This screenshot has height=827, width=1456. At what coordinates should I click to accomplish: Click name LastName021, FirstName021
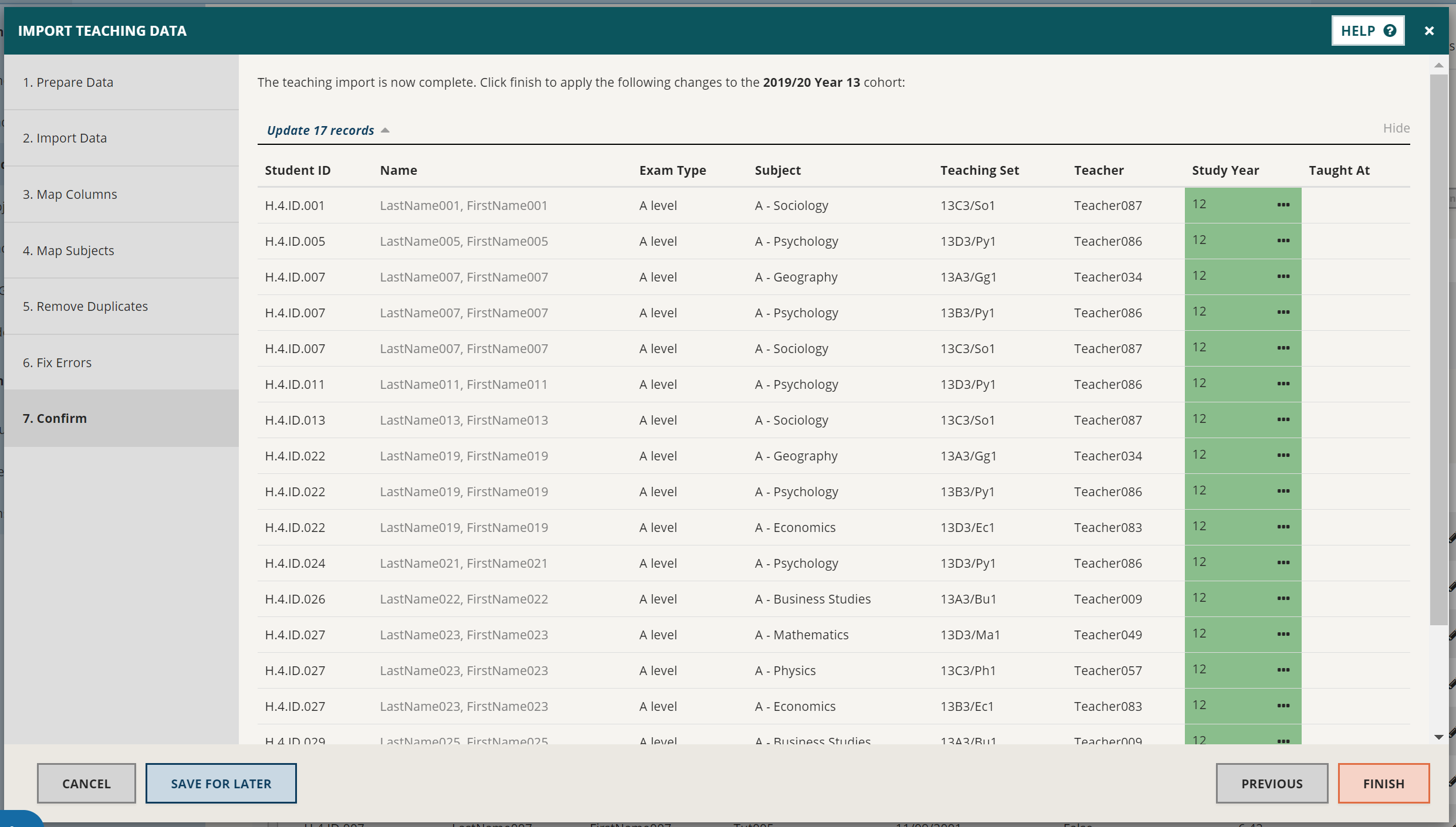464,563
